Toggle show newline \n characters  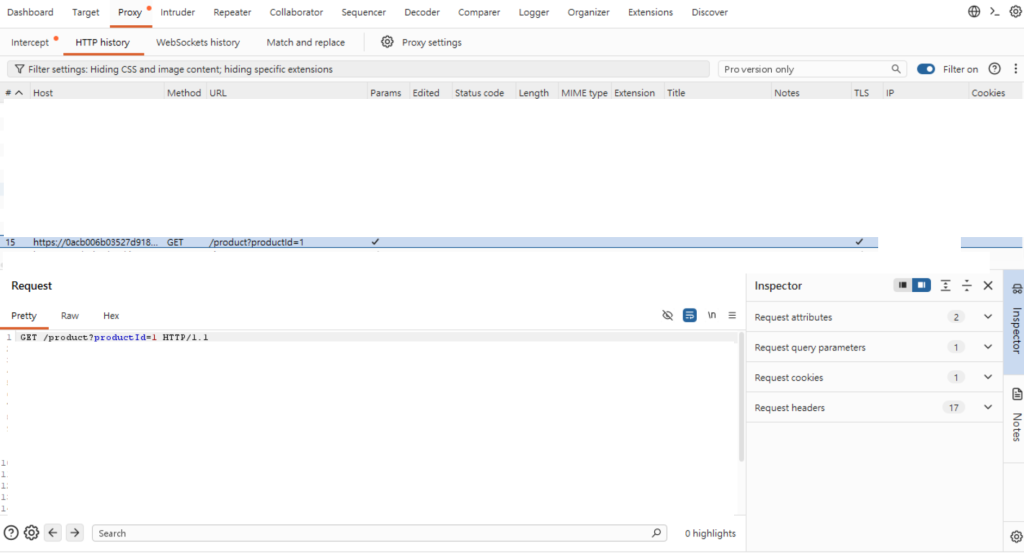[x=712, y=315]
